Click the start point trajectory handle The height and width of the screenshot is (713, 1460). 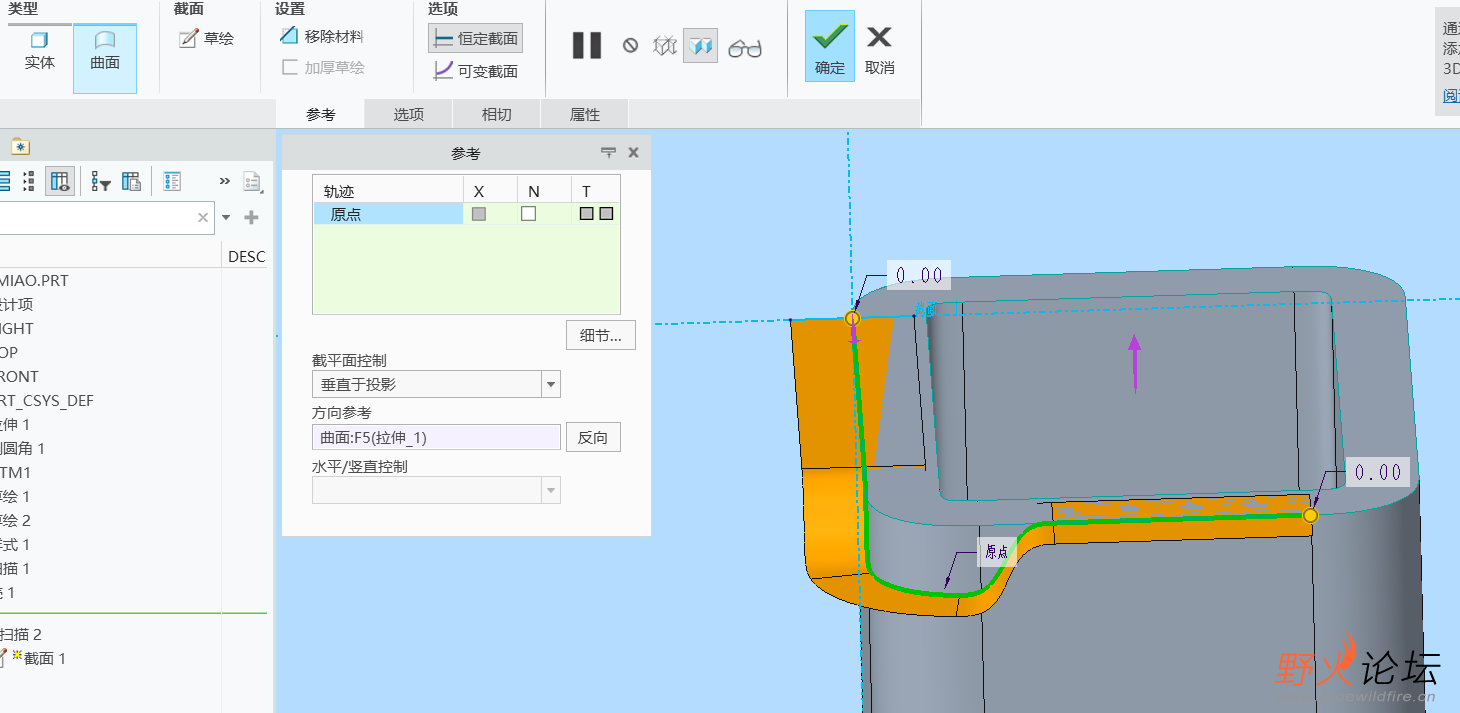point(853,318)
